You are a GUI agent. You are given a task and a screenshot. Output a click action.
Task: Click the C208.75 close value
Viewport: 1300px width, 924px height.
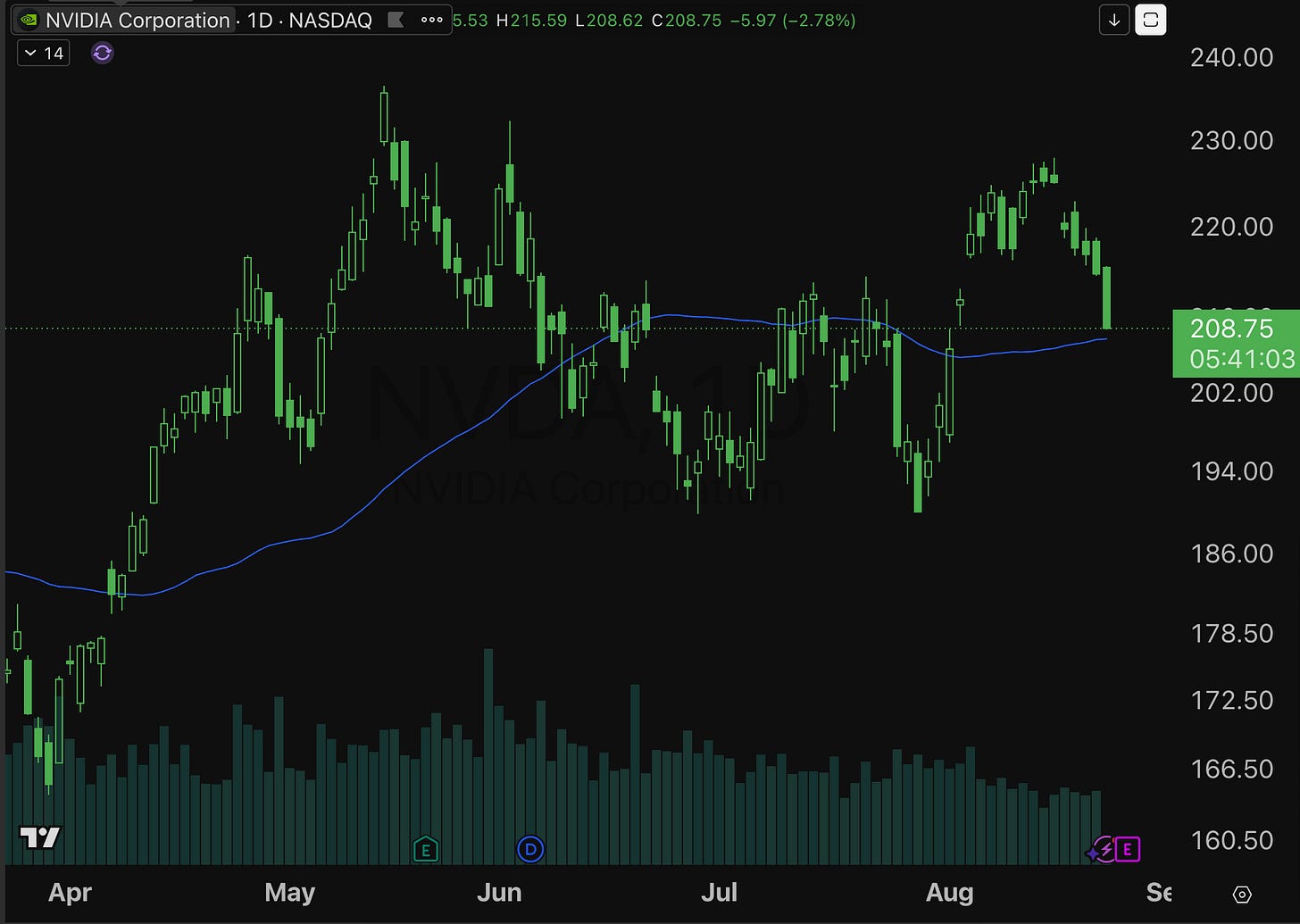(x=686, y=20)
